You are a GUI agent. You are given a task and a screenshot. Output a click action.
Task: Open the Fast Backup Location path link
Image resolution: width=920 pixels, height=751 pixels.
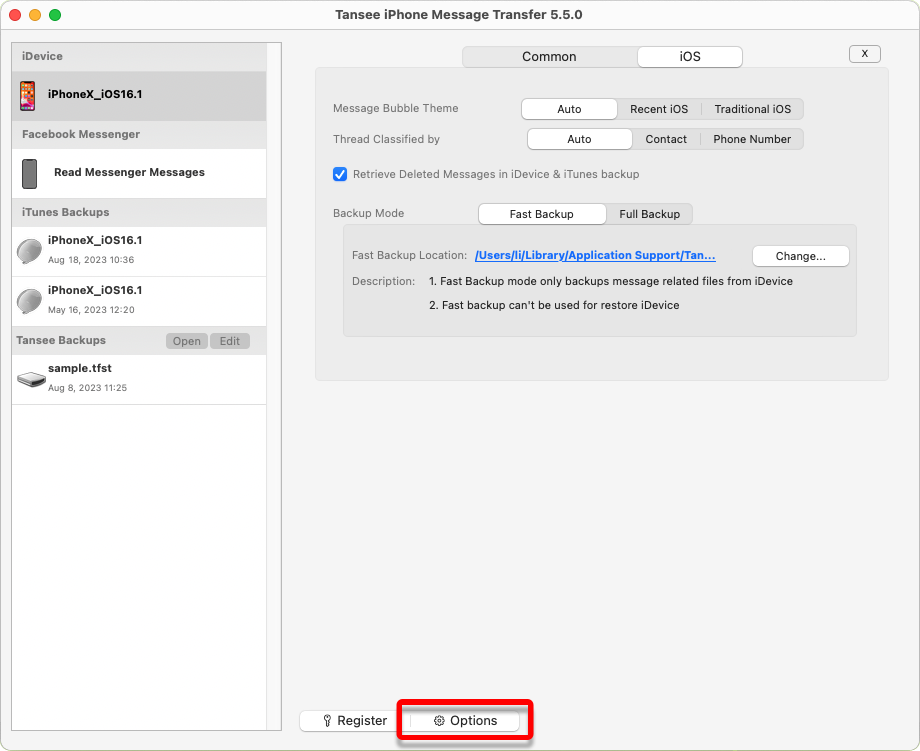point(595,255)
